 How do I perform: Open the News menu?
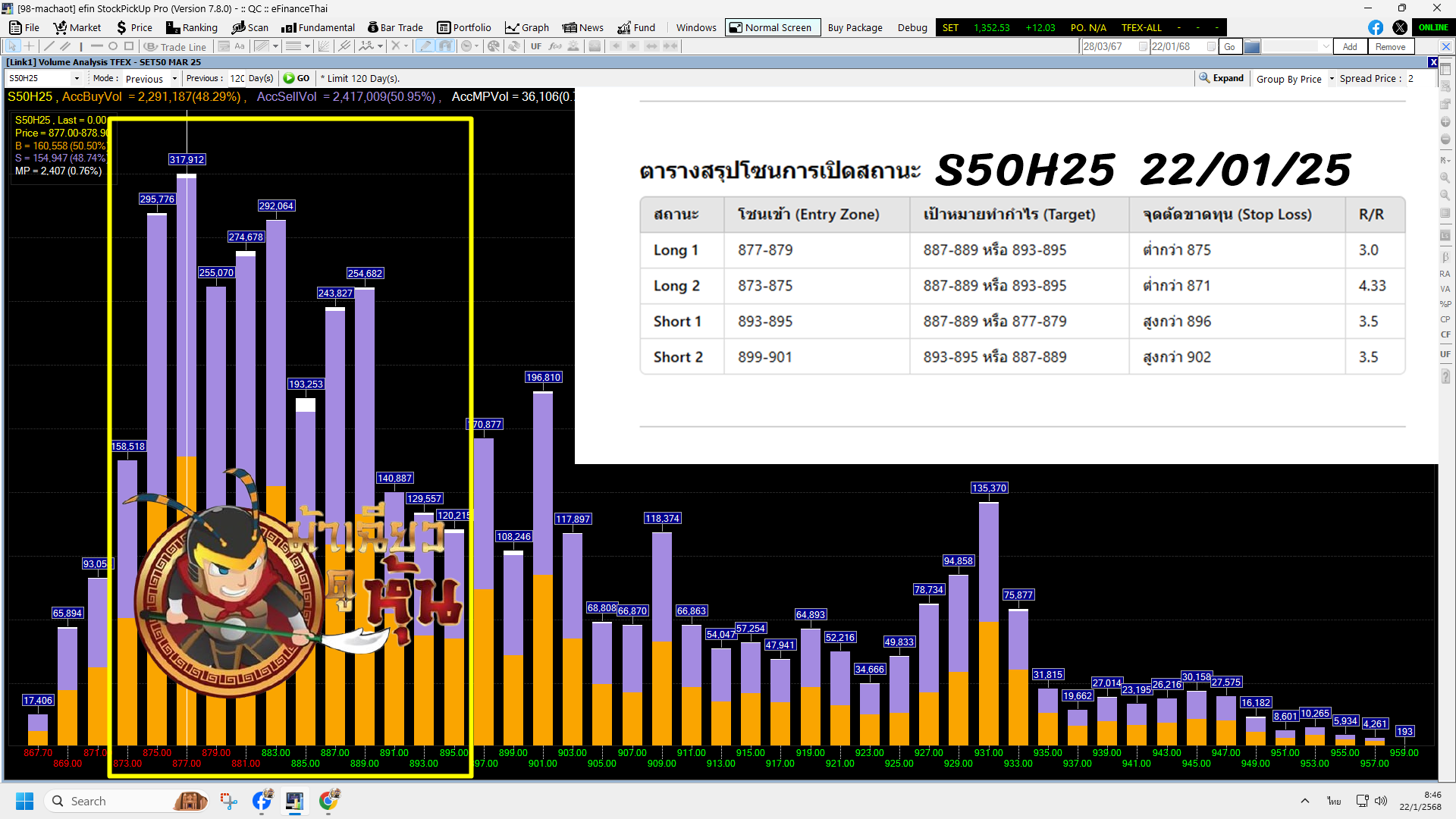click(582, 27)
